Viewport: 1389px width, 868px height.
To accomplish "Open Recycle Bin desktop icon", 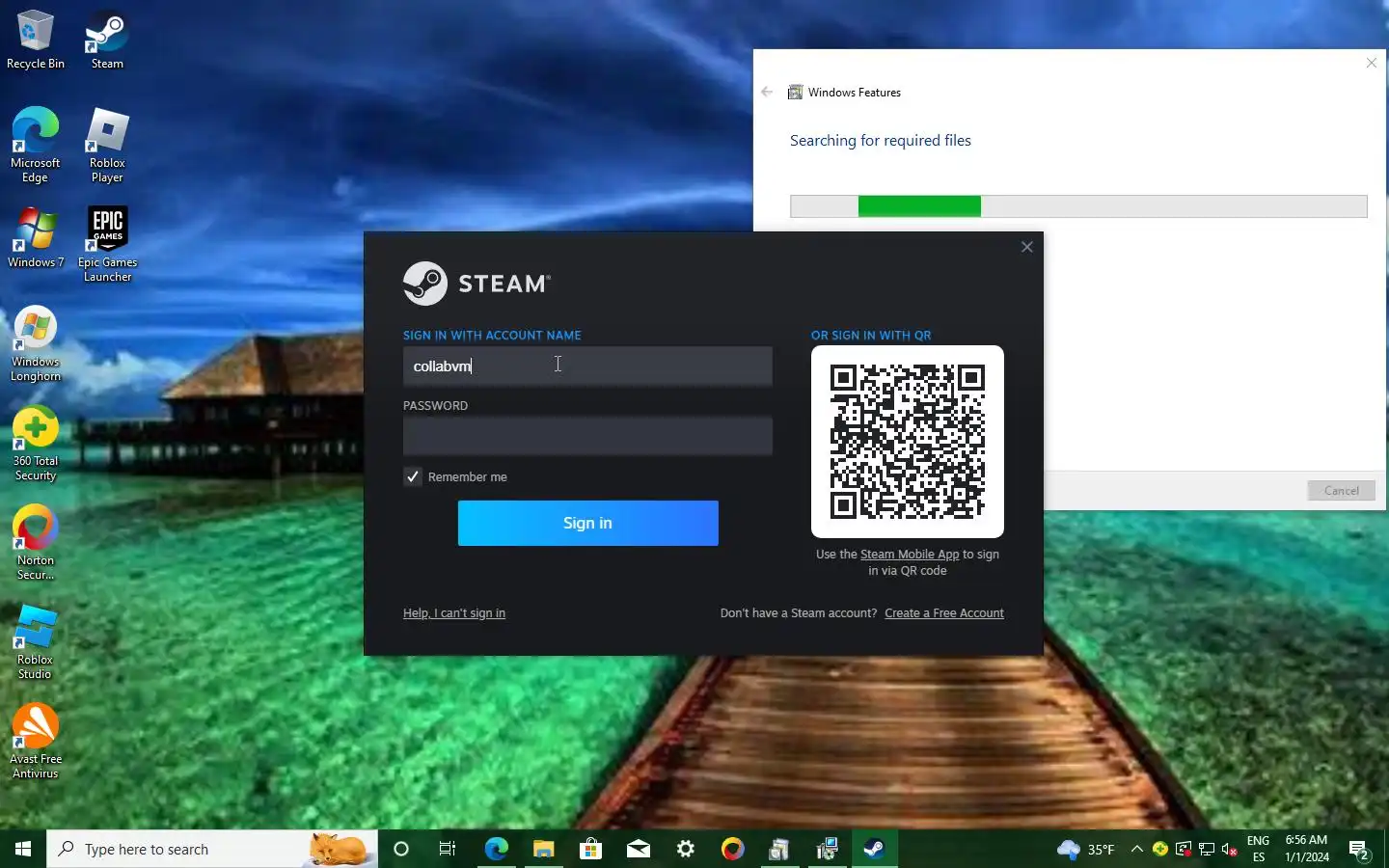I will point(36,40).
